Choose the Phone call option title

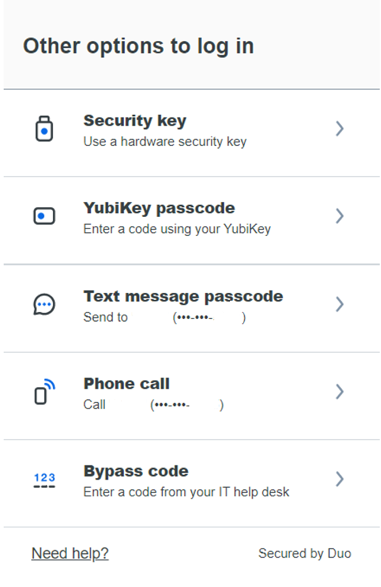tap(127, 384)
